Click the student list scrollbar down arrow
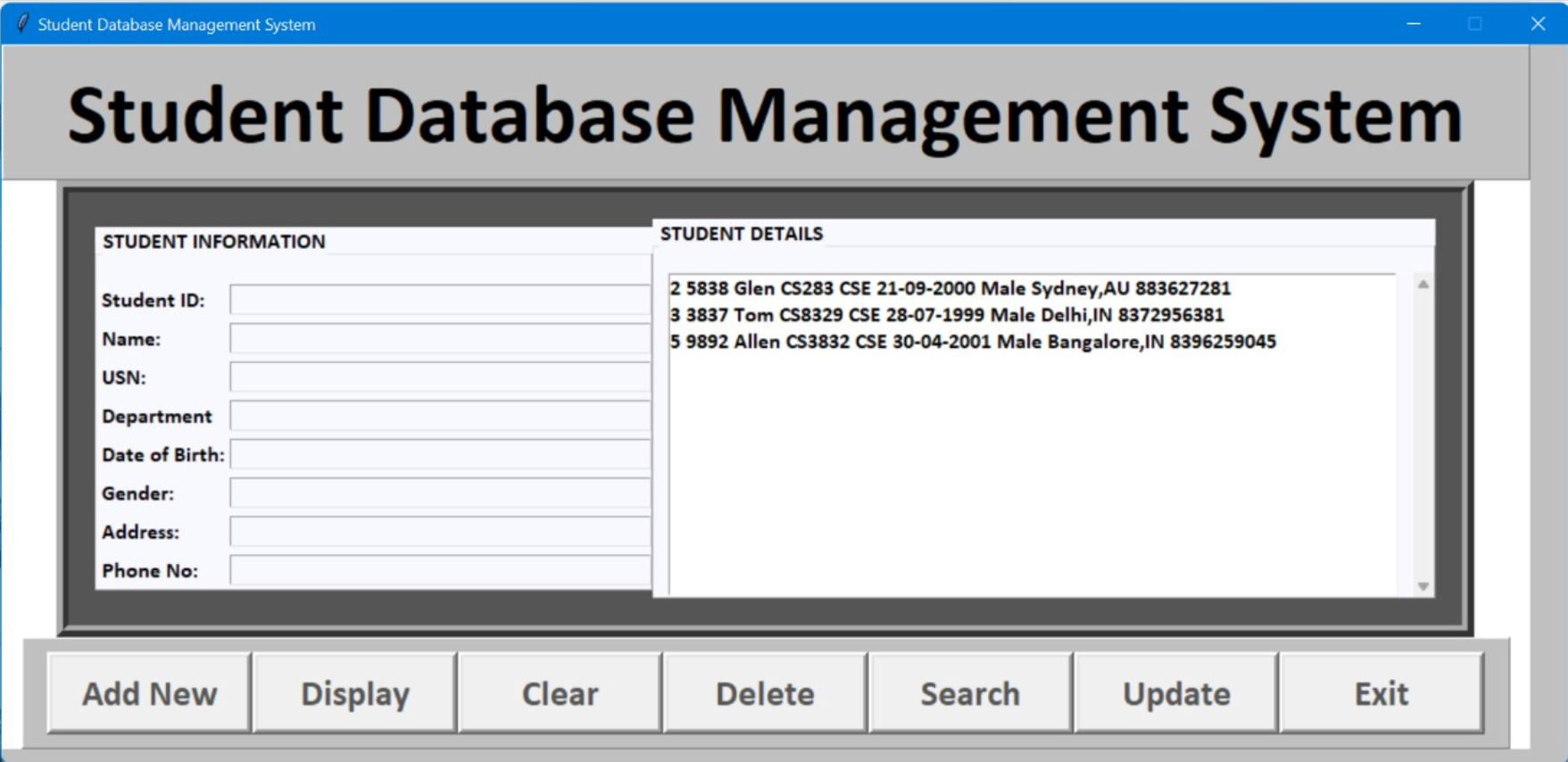 click(x=1423, y=586)
